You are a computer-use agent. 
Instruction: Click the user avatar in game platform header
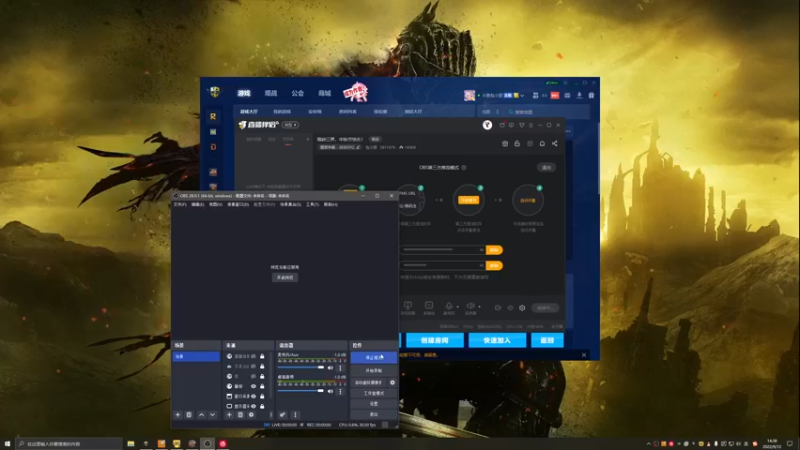click(x=469, y=95)
